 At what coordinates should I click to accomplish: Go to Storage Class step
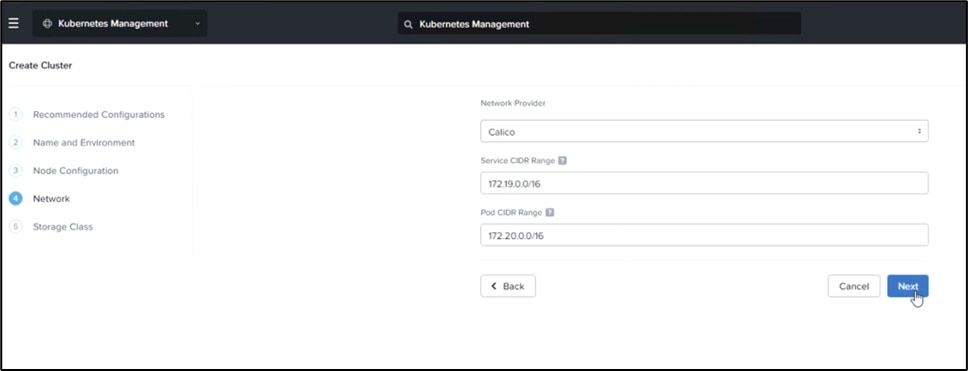pos(63,227)
